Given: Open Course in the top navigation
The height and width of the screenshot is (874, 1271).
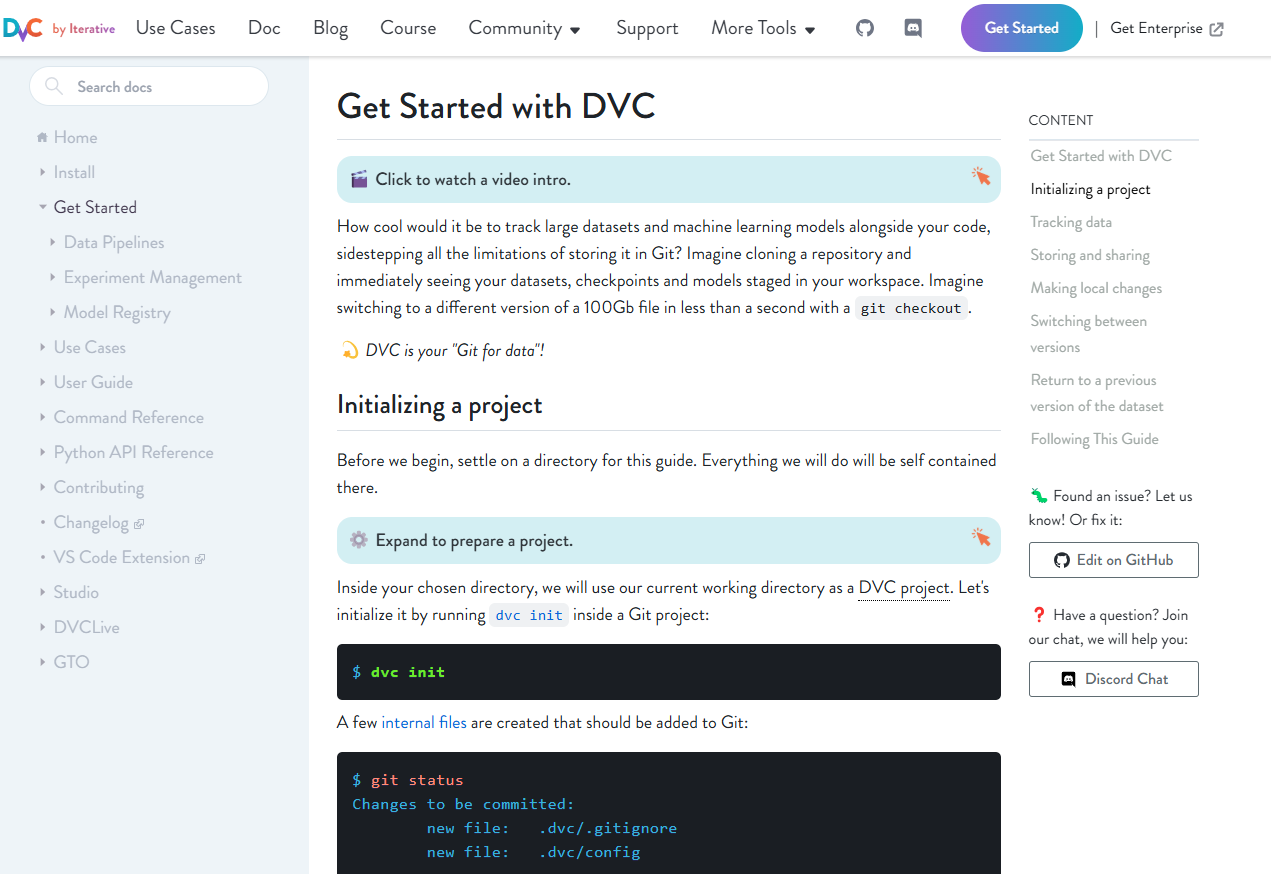Looking at the screenshot, I should [408, 28].
